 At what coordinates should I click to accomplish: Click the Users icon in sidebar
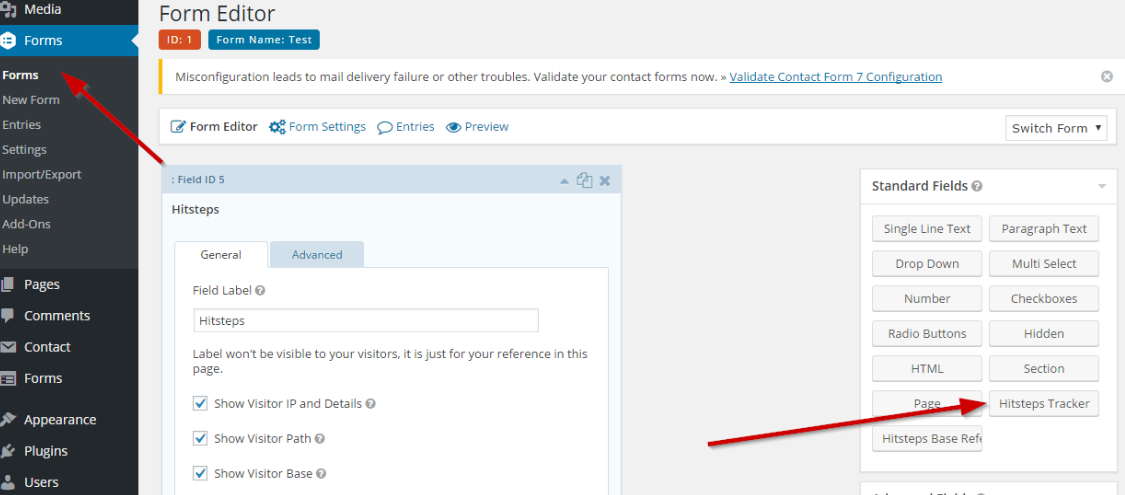click(8, 482)
